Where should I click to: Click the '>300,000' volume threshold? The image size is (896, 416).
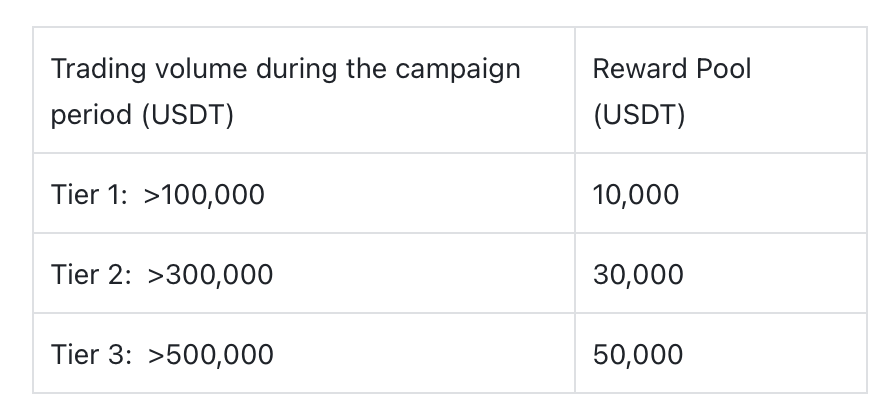coord(210,274)
